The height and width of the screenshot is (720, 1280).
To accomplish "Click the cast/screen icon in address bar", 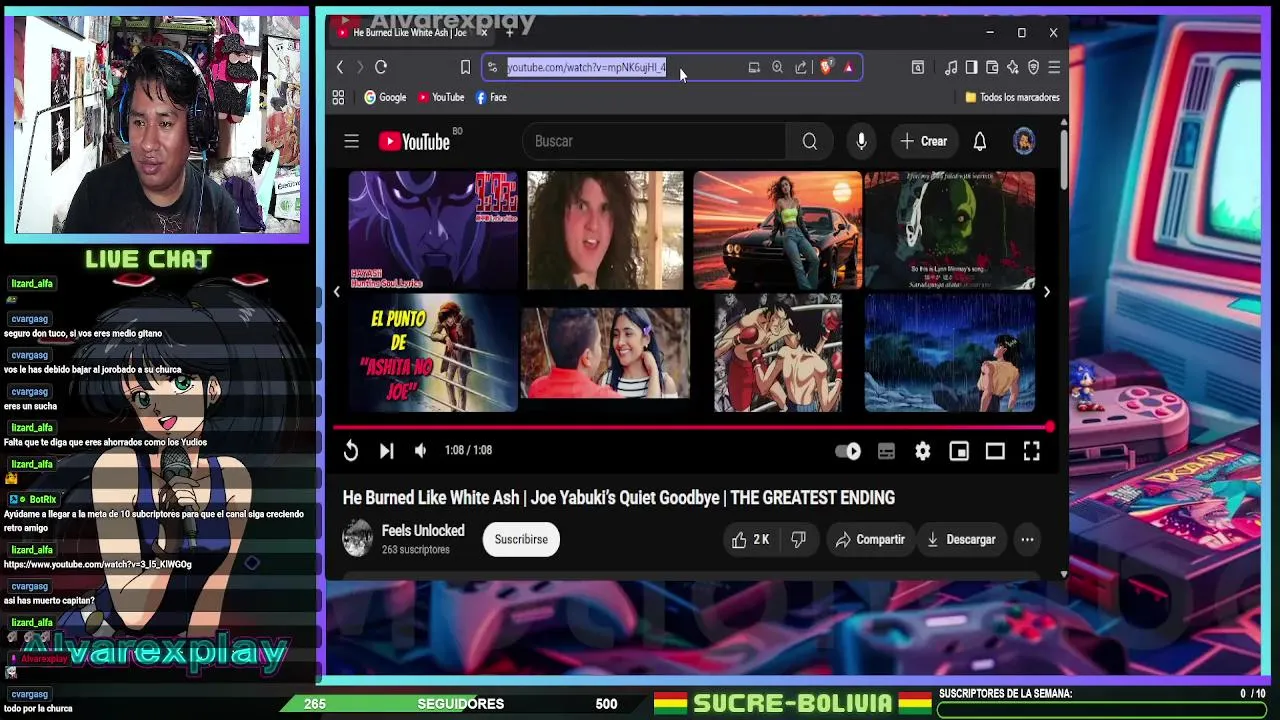I will [x=754, y=67].
